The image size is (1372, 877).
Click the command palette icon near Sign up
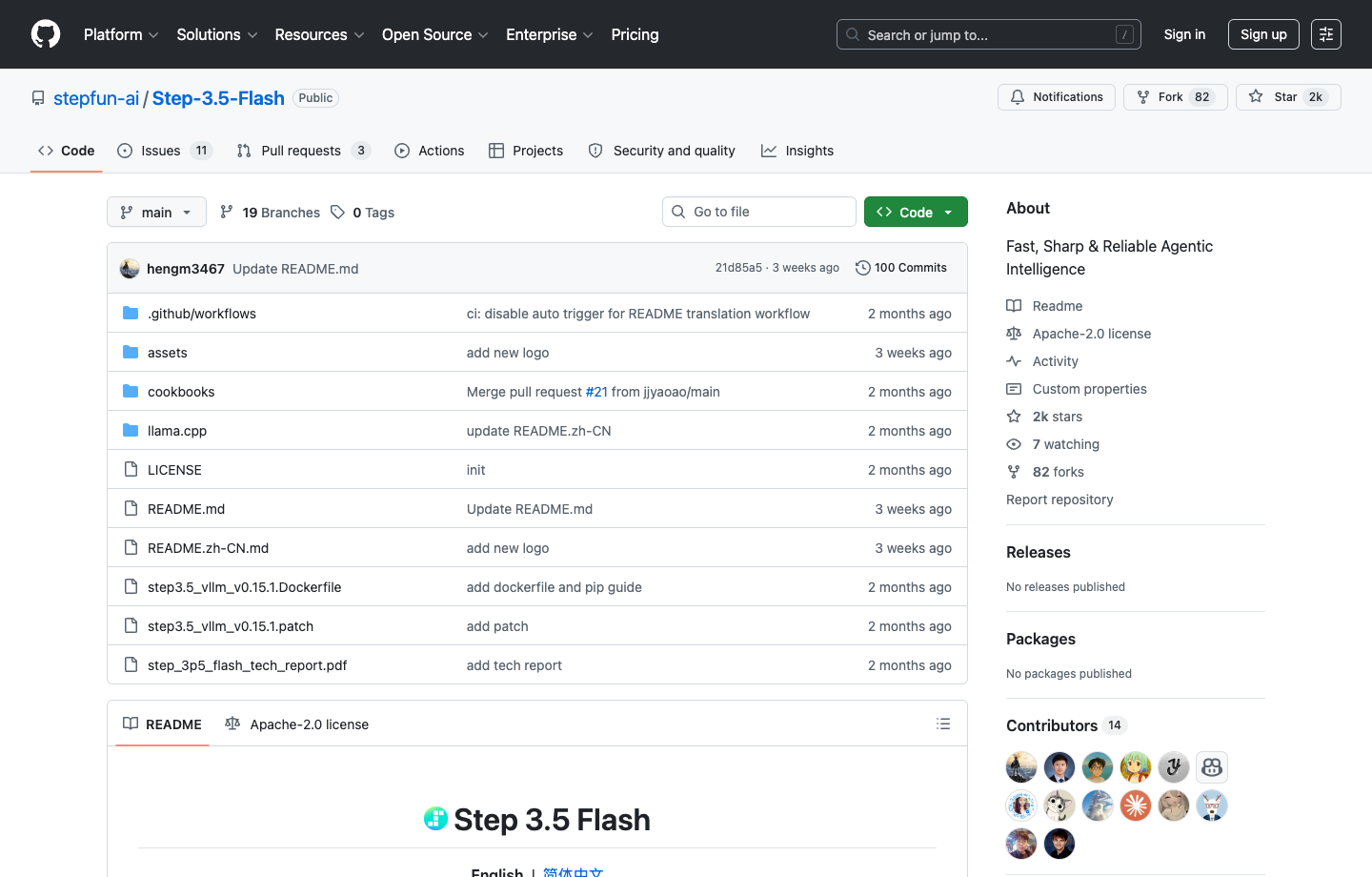click(x=1325, y=34)
